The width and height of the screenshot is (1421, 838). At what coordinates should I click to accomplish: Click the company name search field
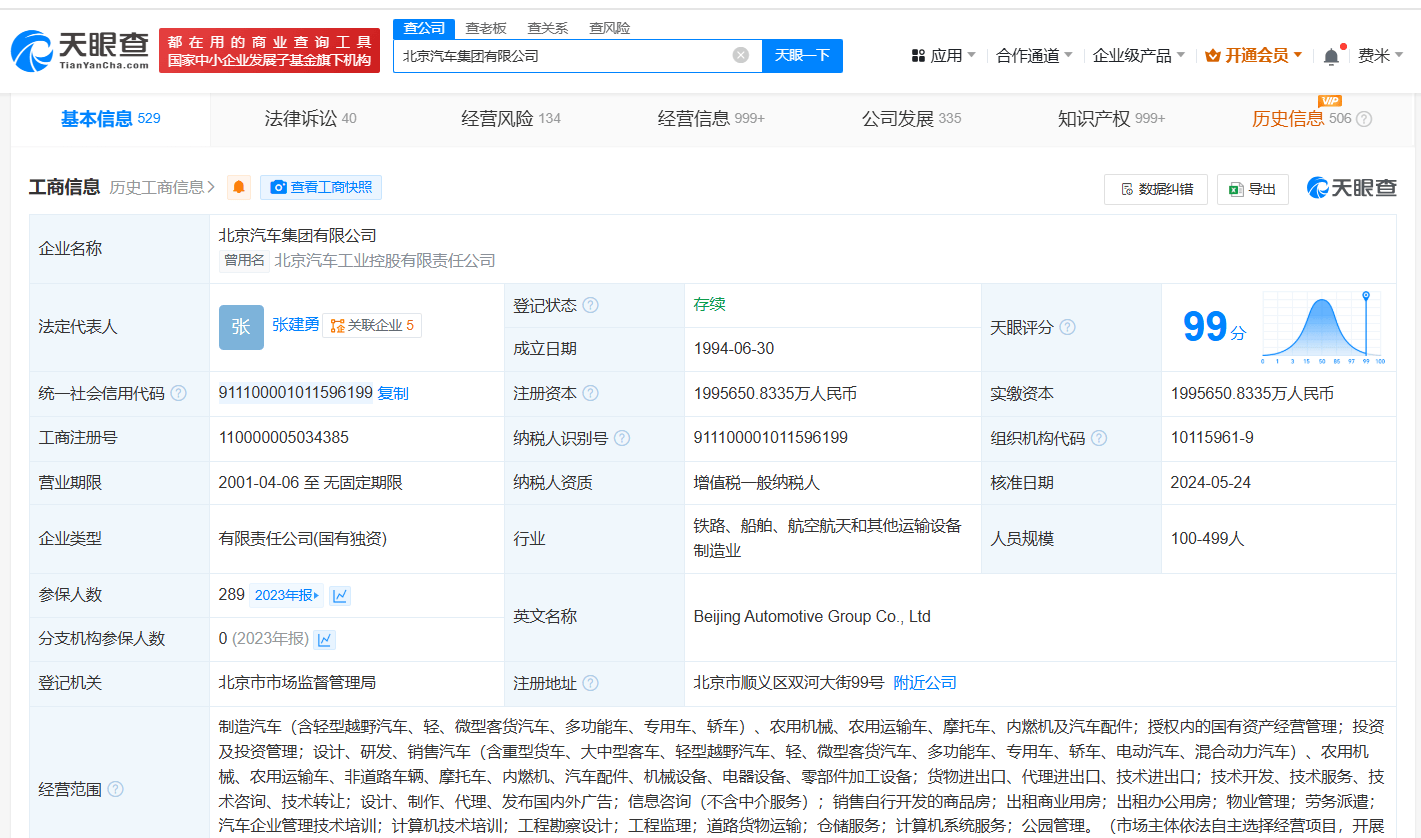click(x=565, y=56)
